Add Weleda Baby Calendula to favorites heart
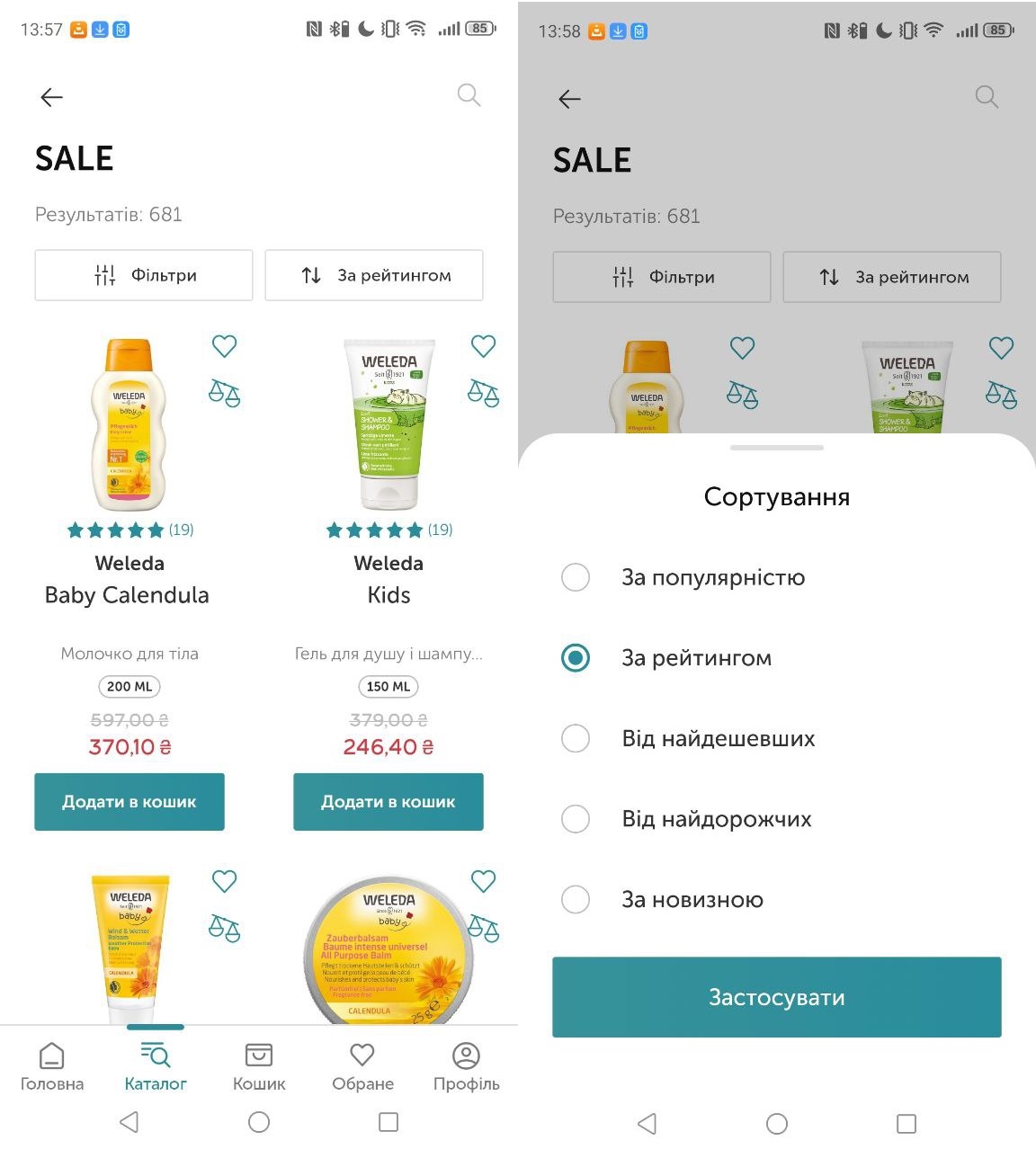 pyautogui.click(x=224, y=346)
